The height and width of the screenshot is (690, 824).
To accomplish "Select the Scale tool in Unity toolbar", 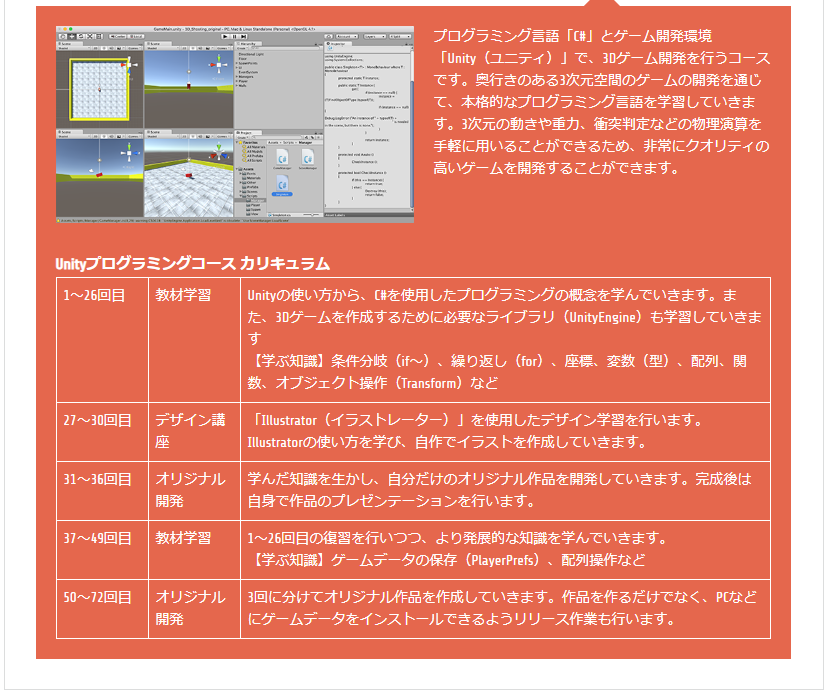I will [90, 36].
